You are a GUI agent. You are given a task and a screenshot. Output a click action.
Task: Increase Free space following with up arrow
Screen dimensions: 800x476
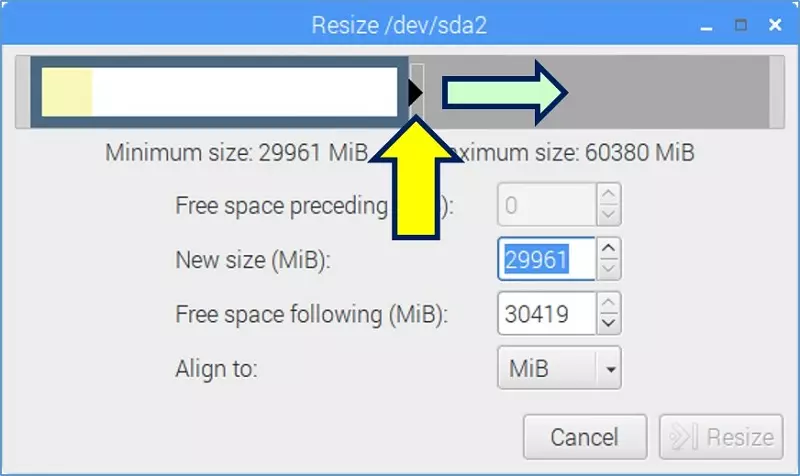[608, 303]
